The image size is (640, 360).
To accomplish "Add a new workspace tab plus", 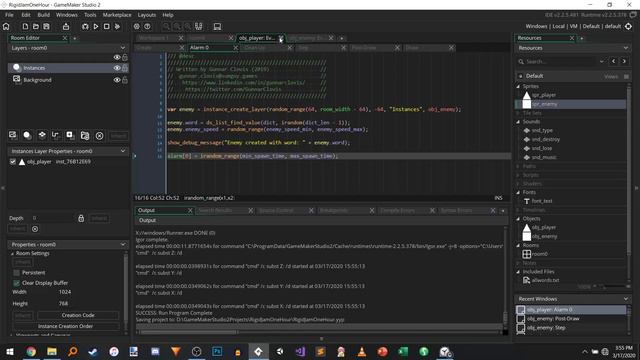I will click(x=342, y=38).
